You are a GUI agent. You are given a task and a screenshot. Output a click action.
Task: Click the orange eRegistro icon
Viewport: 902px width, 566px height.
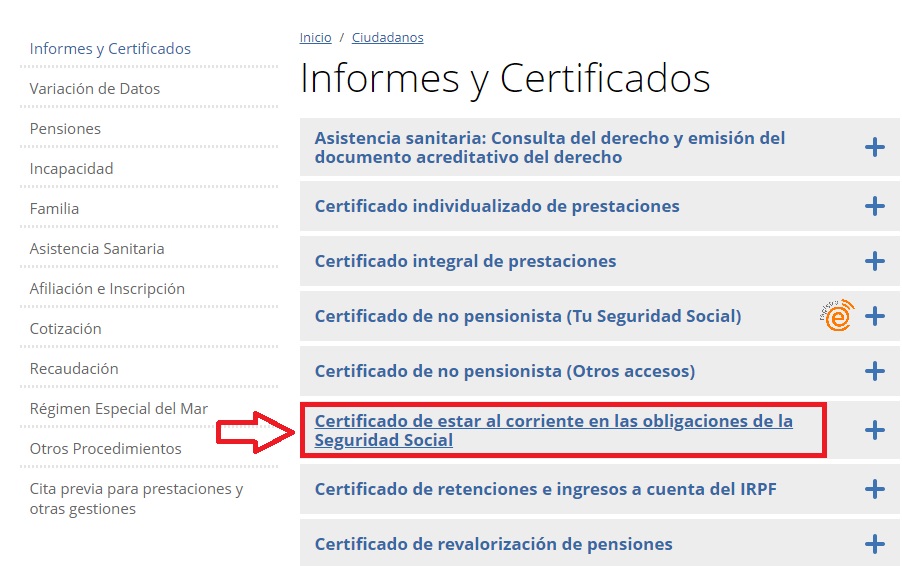tap(835, 316)
